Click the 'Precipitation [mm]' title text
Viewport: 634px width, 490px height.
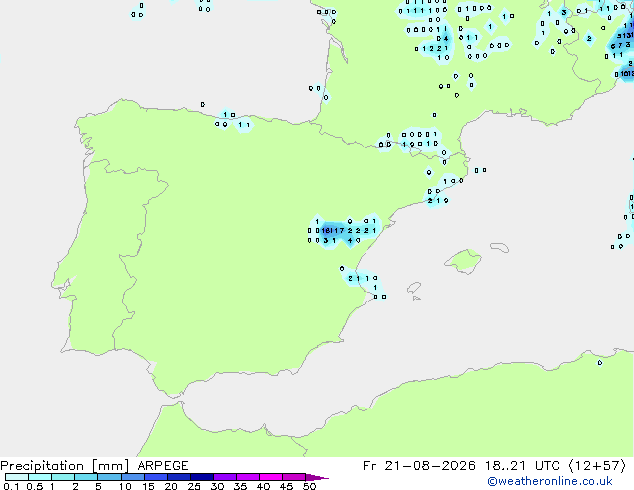pyautogui.click(x=65, y=466)
